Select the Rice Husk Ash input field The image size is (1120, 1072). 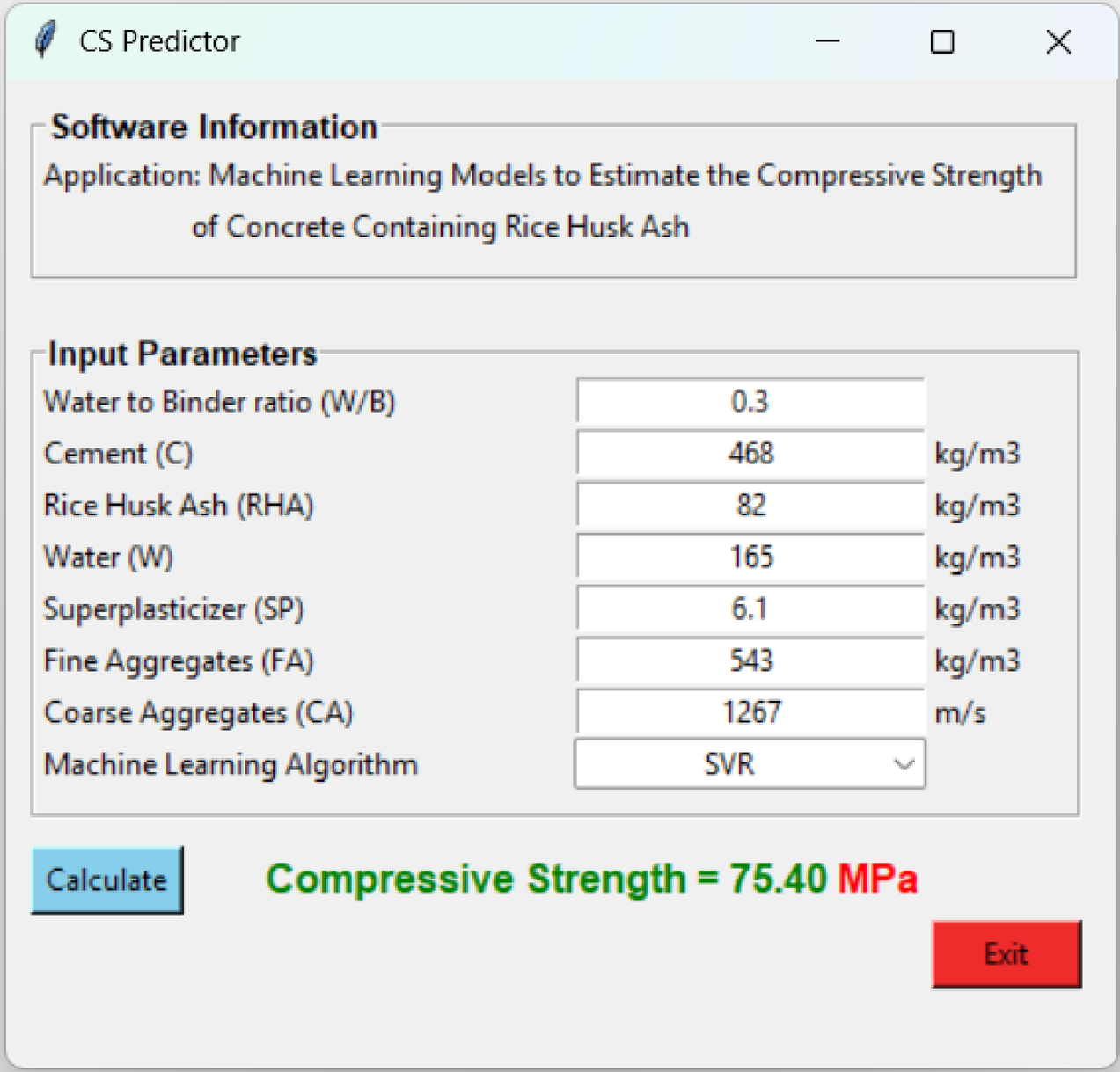coord(750,506)
